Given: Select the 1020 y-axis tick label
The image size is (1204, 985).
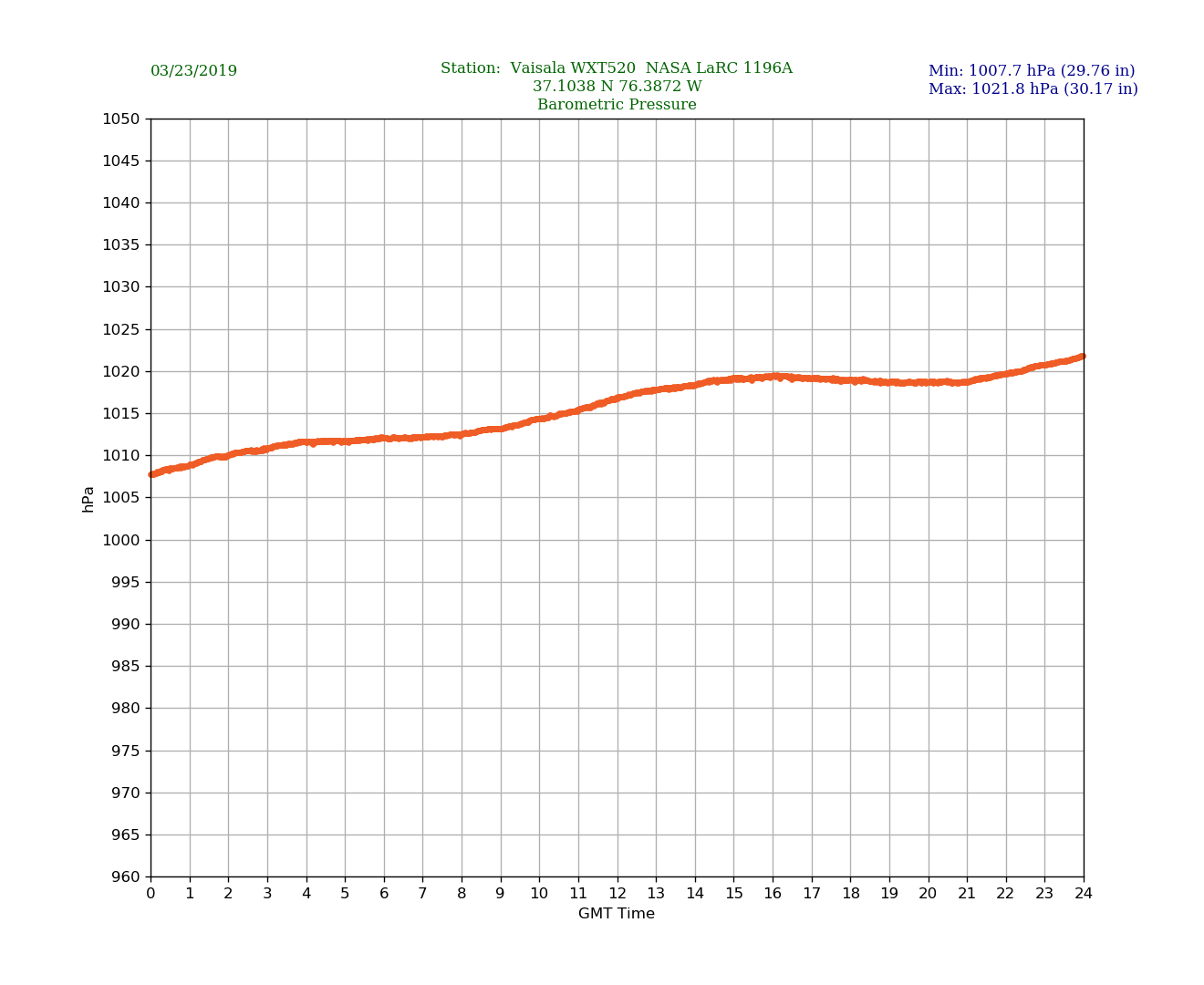Looking at the screenshot, I should click(x=120, y=371).
